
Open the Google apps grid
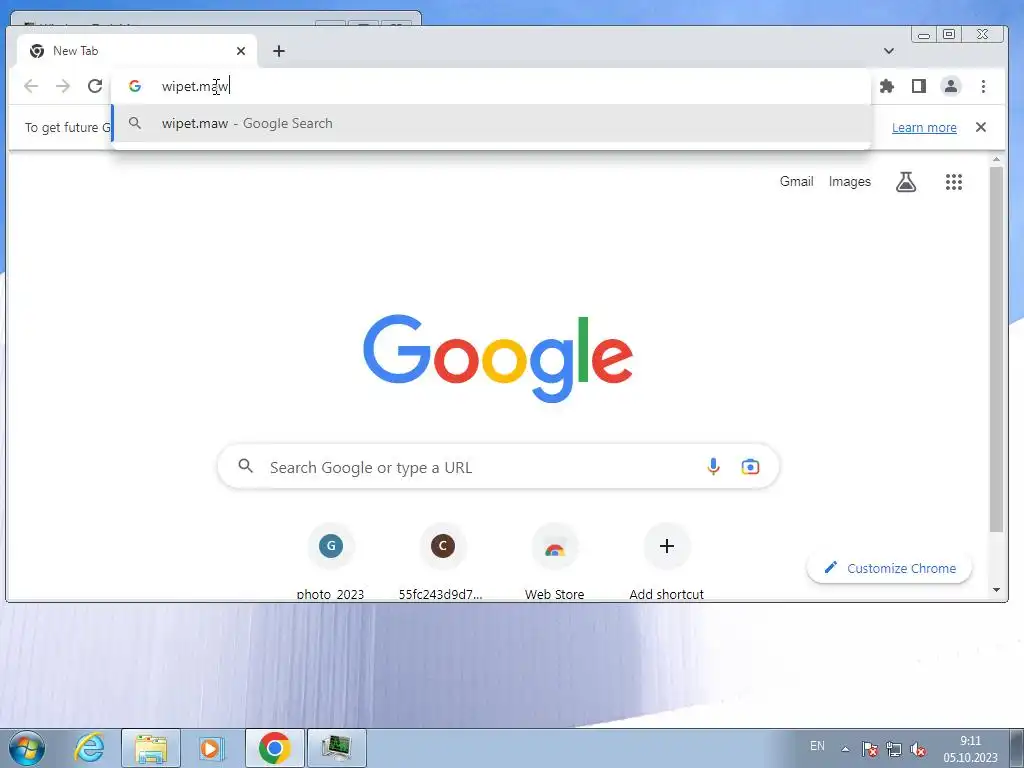(x=954, y=182)
